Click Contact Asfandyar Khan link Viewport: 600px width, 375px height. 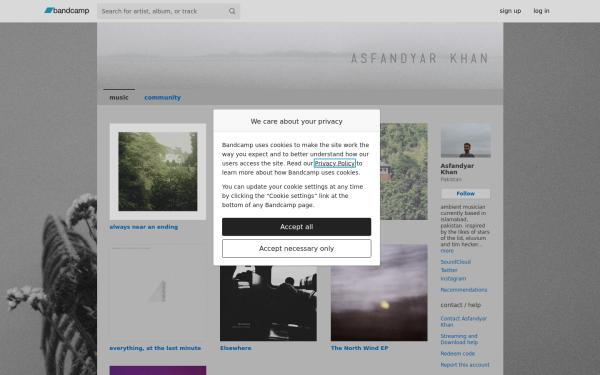click(x=463, y=321)
